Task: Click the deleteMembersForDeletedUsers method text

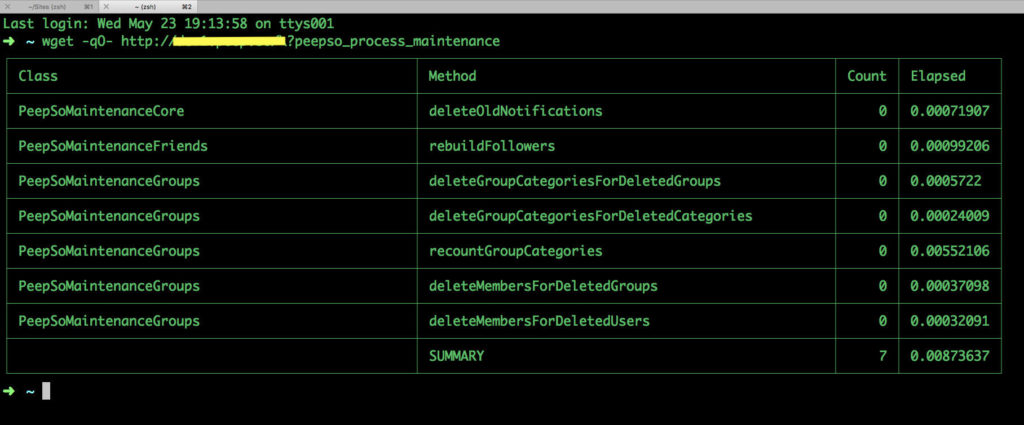Action: coord(539,321)
